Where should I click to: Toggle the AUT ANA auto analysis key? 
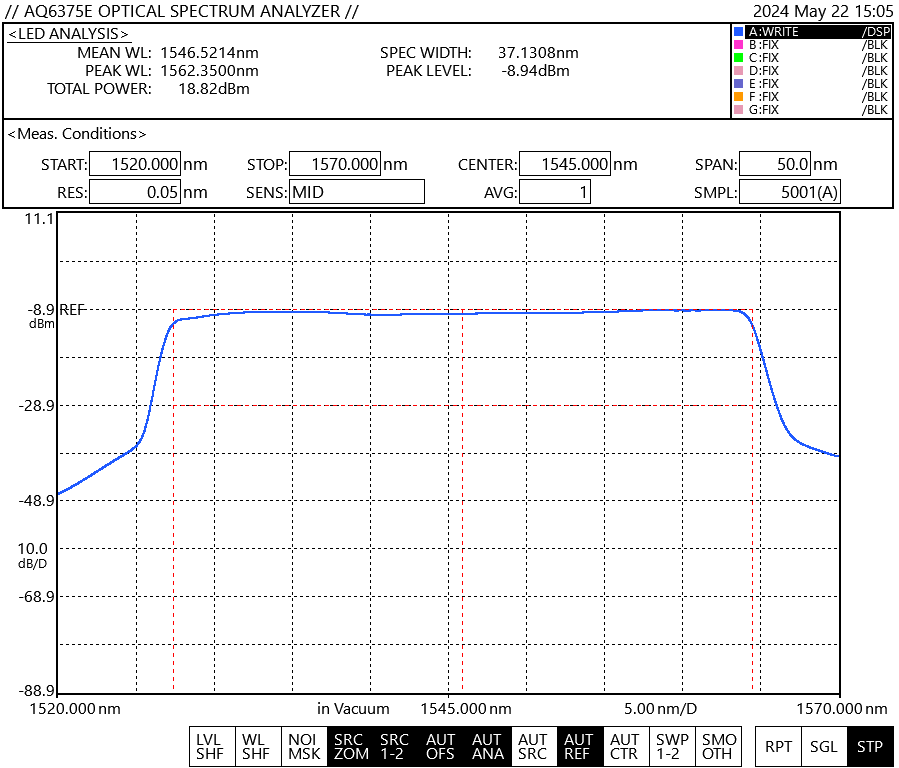coord(487,746)
